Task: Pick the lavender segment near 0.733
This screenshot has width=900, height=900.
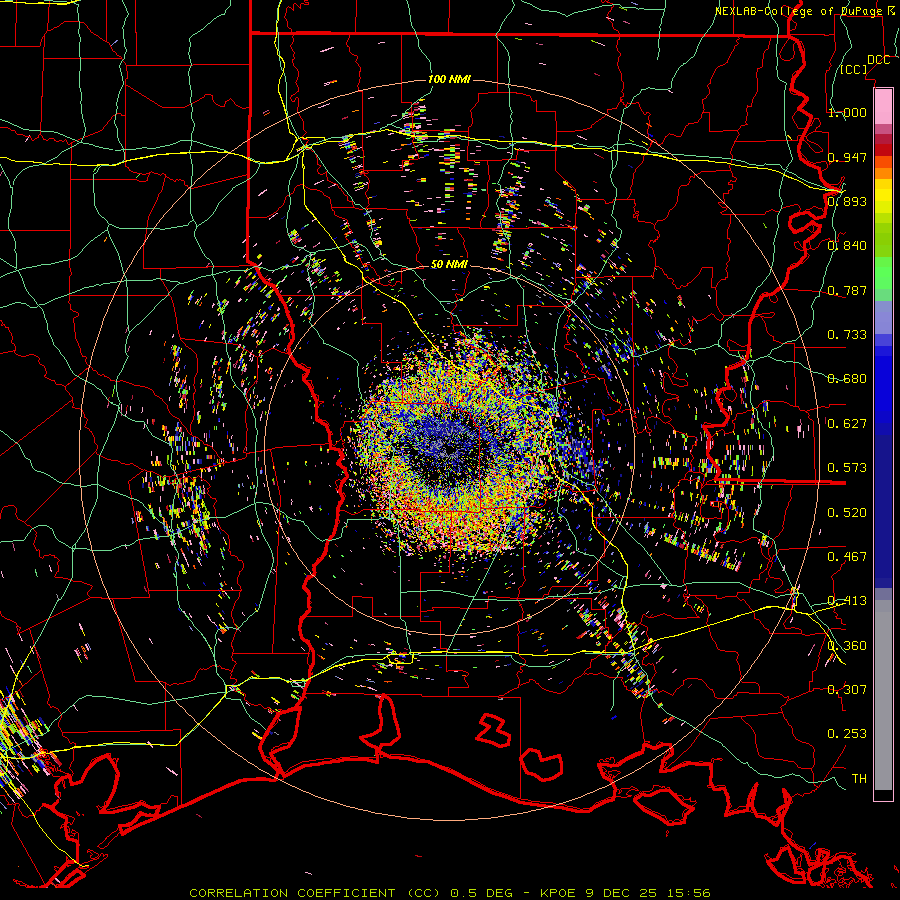Action: 883,317
